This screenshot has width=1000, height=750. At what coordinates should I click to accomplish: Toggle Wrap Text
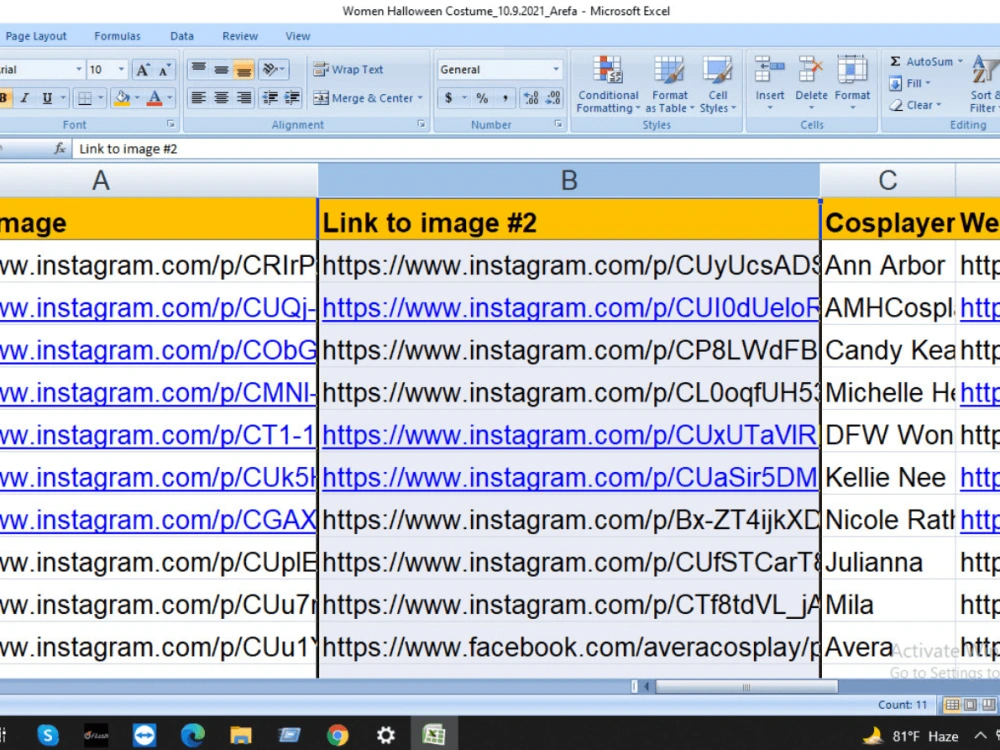(x=348, y=70)
